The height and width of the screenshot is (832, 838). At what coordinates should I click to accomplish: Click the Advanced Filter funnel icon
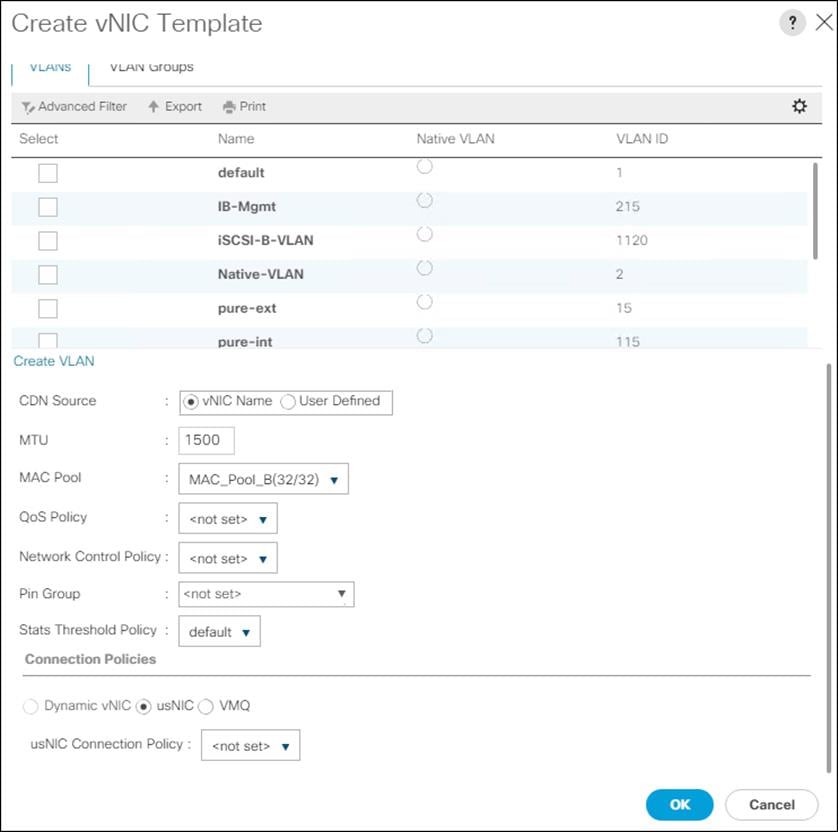point(28,107)
